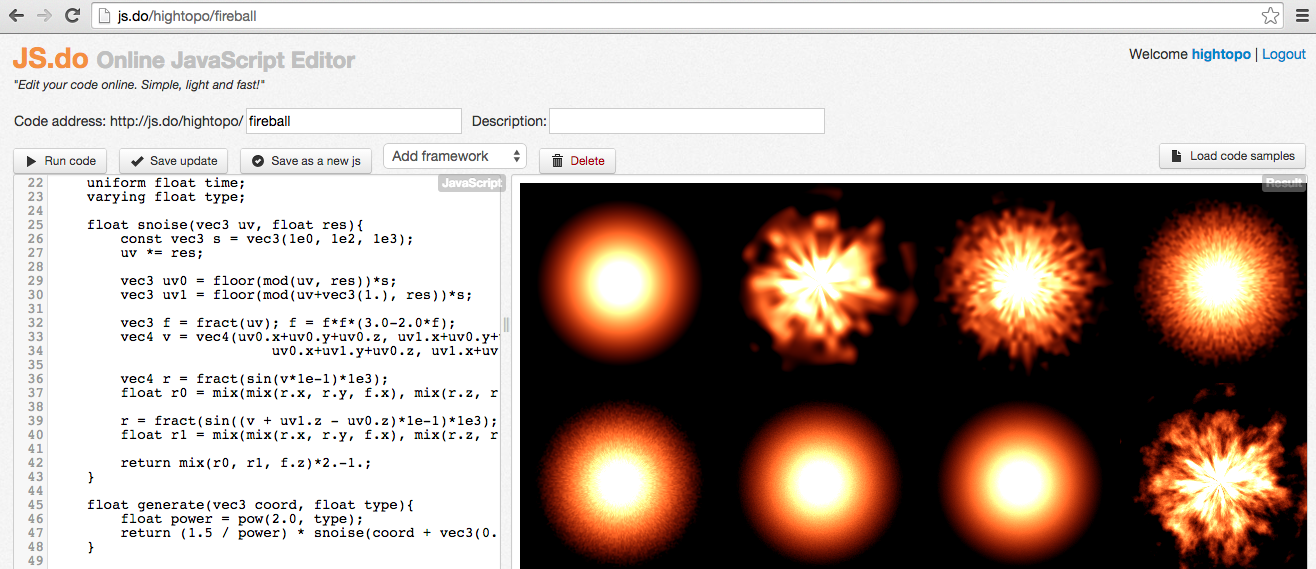Edit the code address field containing fireball
1316x569 pixels.
(354, 121)
